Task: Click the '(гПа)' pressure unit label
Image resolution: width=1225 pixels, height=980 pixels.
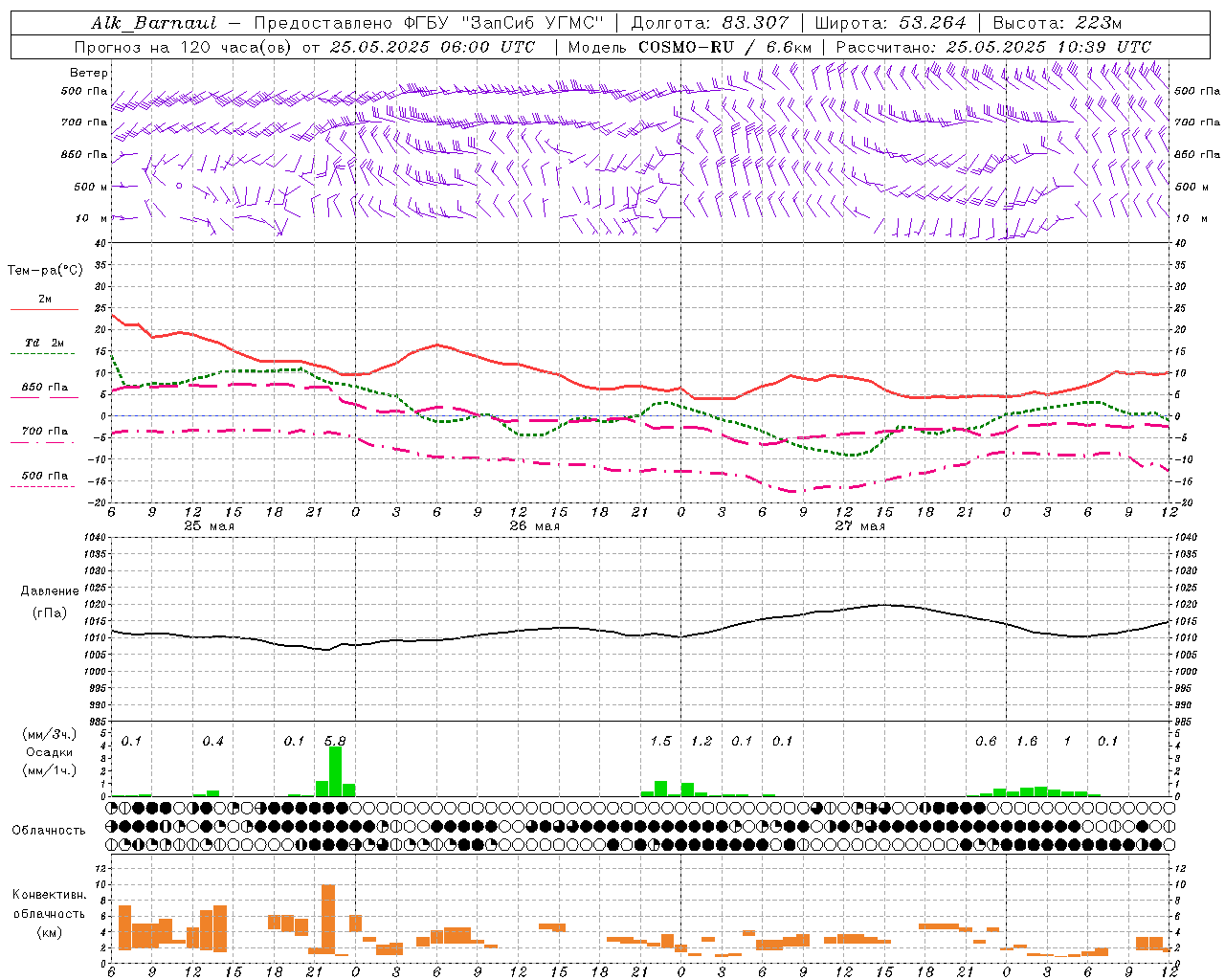Action: pos(50,613)
